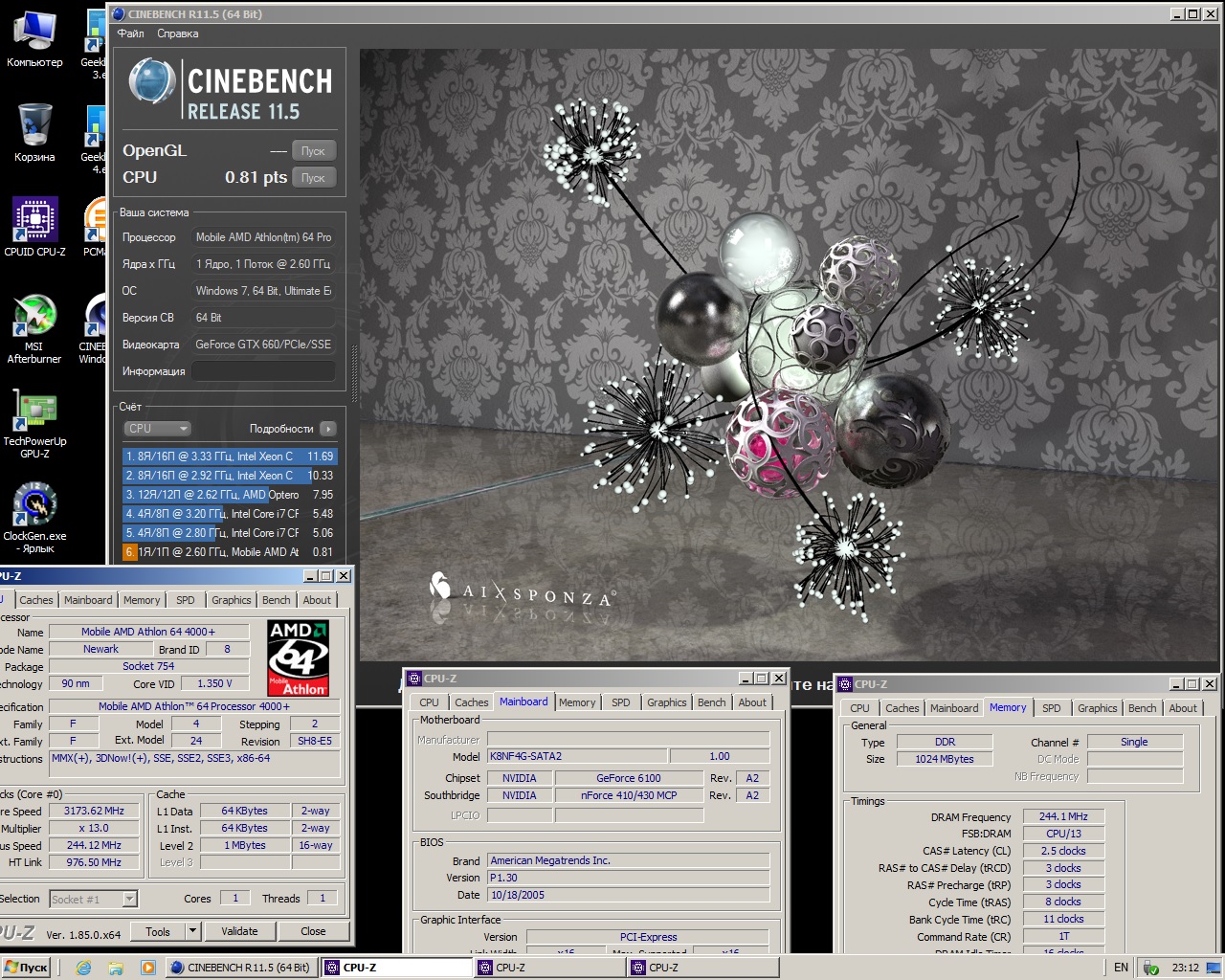Screen dimensions: 1225x980
Task: Open Memory tab in Mainboard CPU-Z window
Action: coord(577,702)
